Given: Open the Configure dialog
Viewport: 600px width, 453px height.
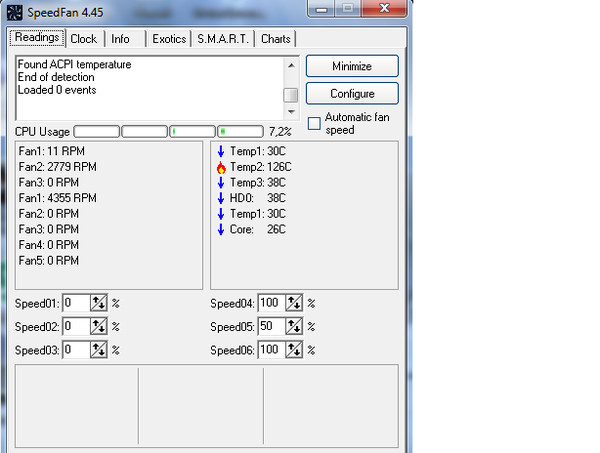Looking at the screenshot, I should [352, 94].
